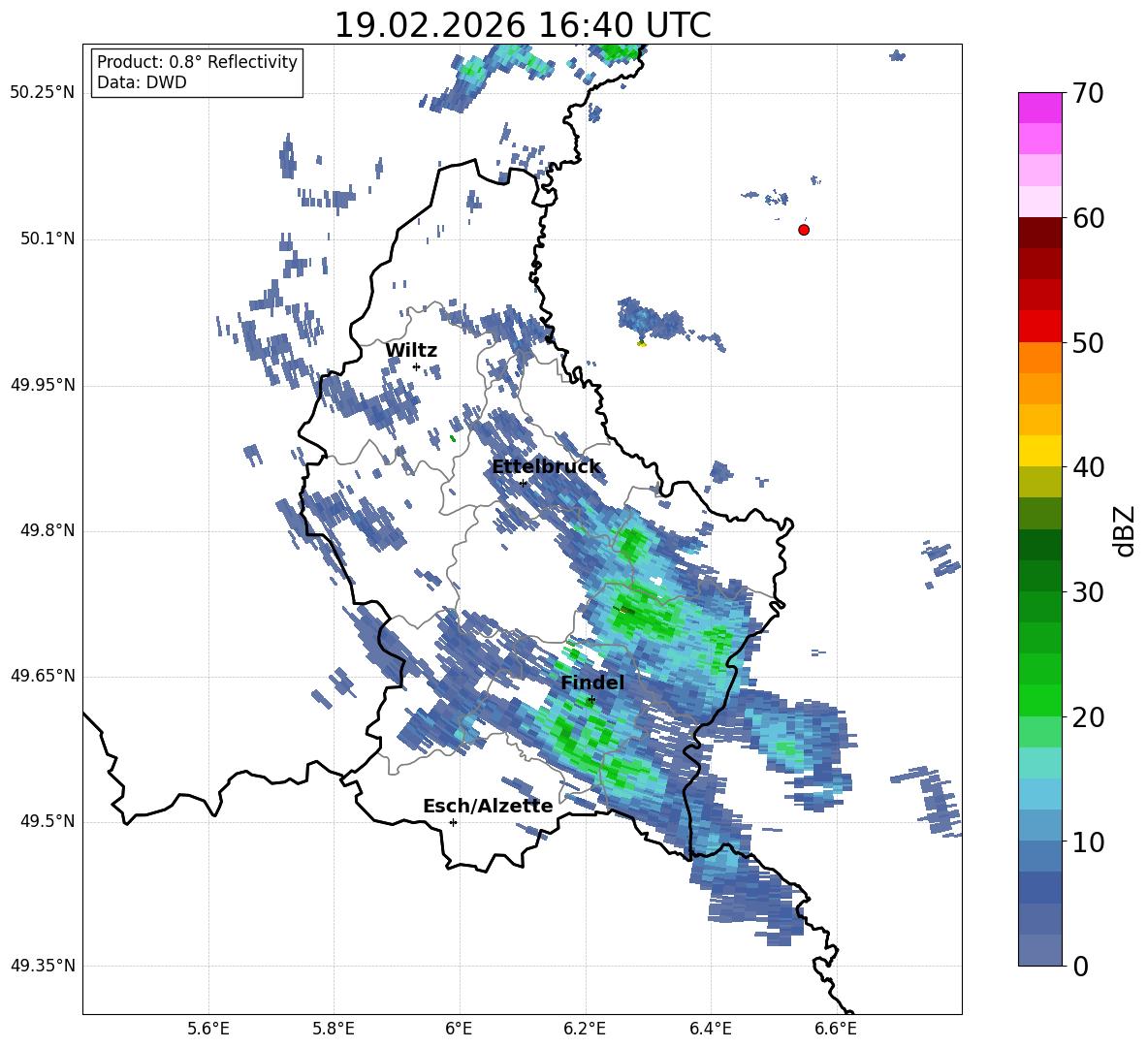Click the dark red colorbar segment below 60

(1040, 233)
